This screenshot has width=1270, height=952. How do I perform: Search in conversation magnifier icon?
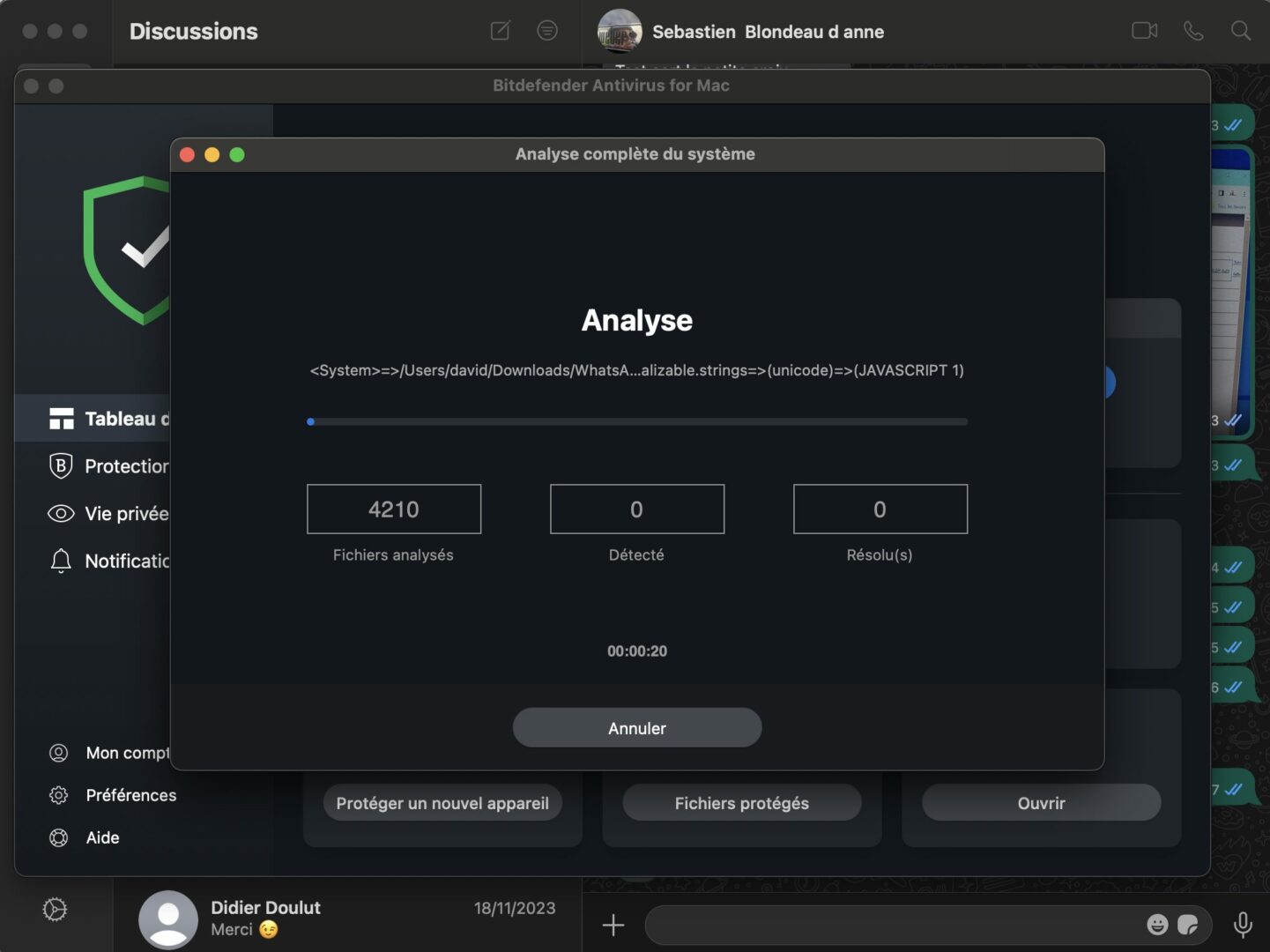1241,31
